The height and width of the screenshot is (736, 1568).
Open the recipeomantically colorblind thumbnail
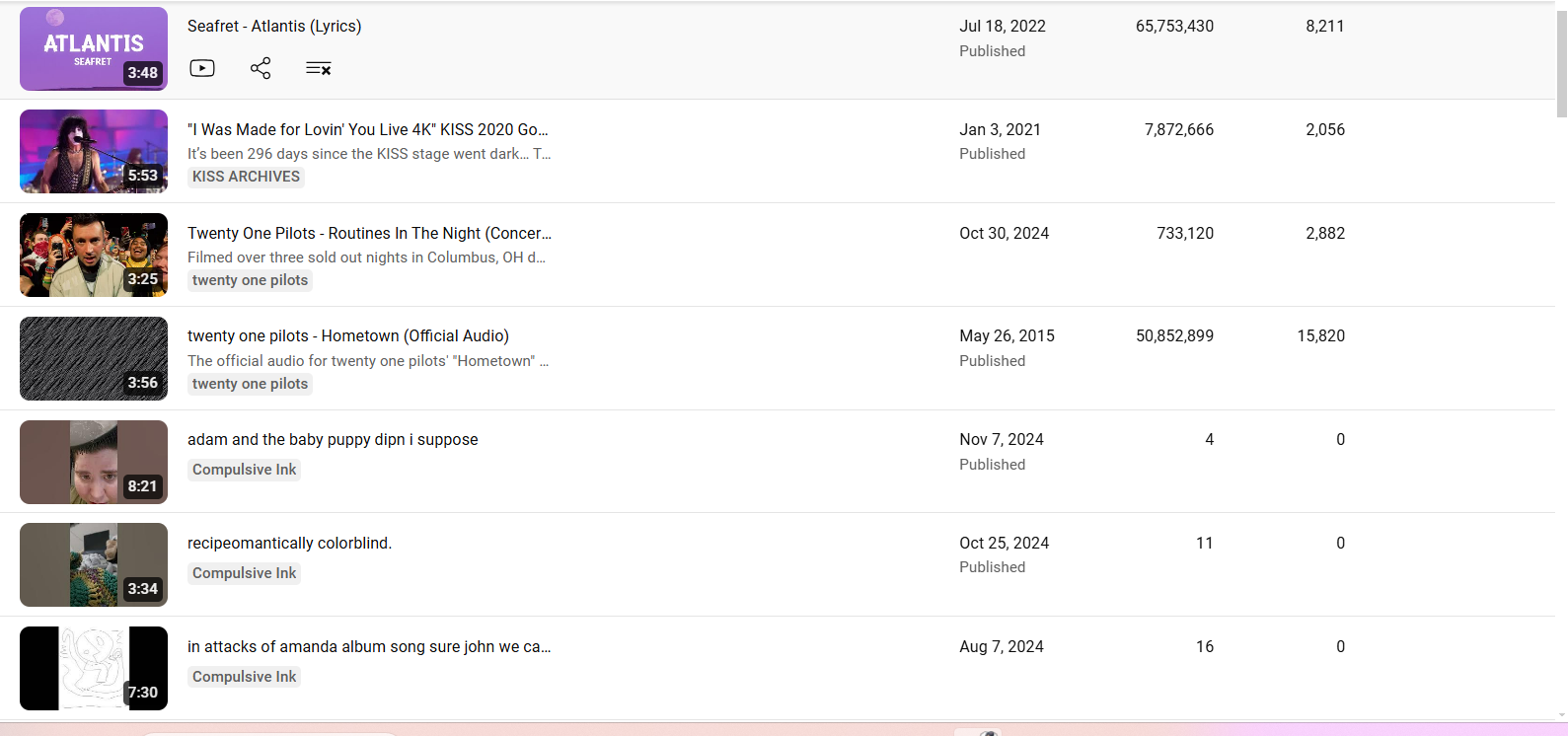click(x=94, y=564)
